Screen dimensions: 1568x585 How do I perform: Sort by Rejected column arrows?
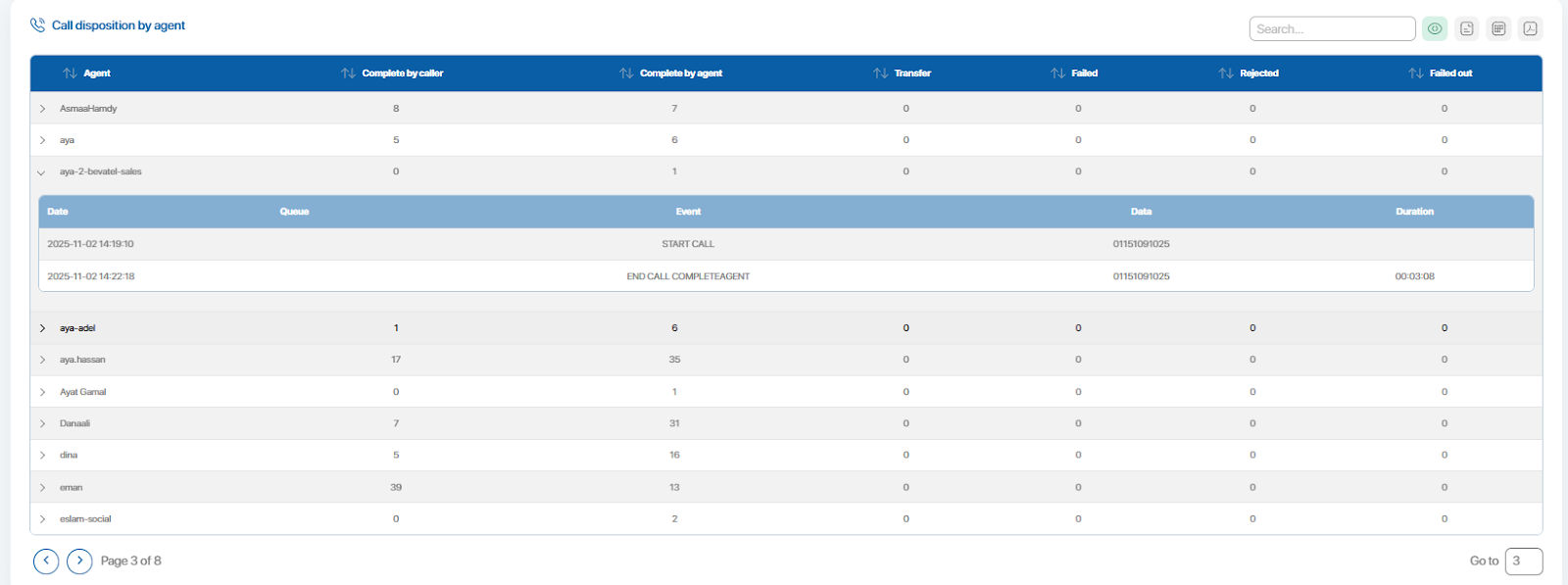[1226, 73]
